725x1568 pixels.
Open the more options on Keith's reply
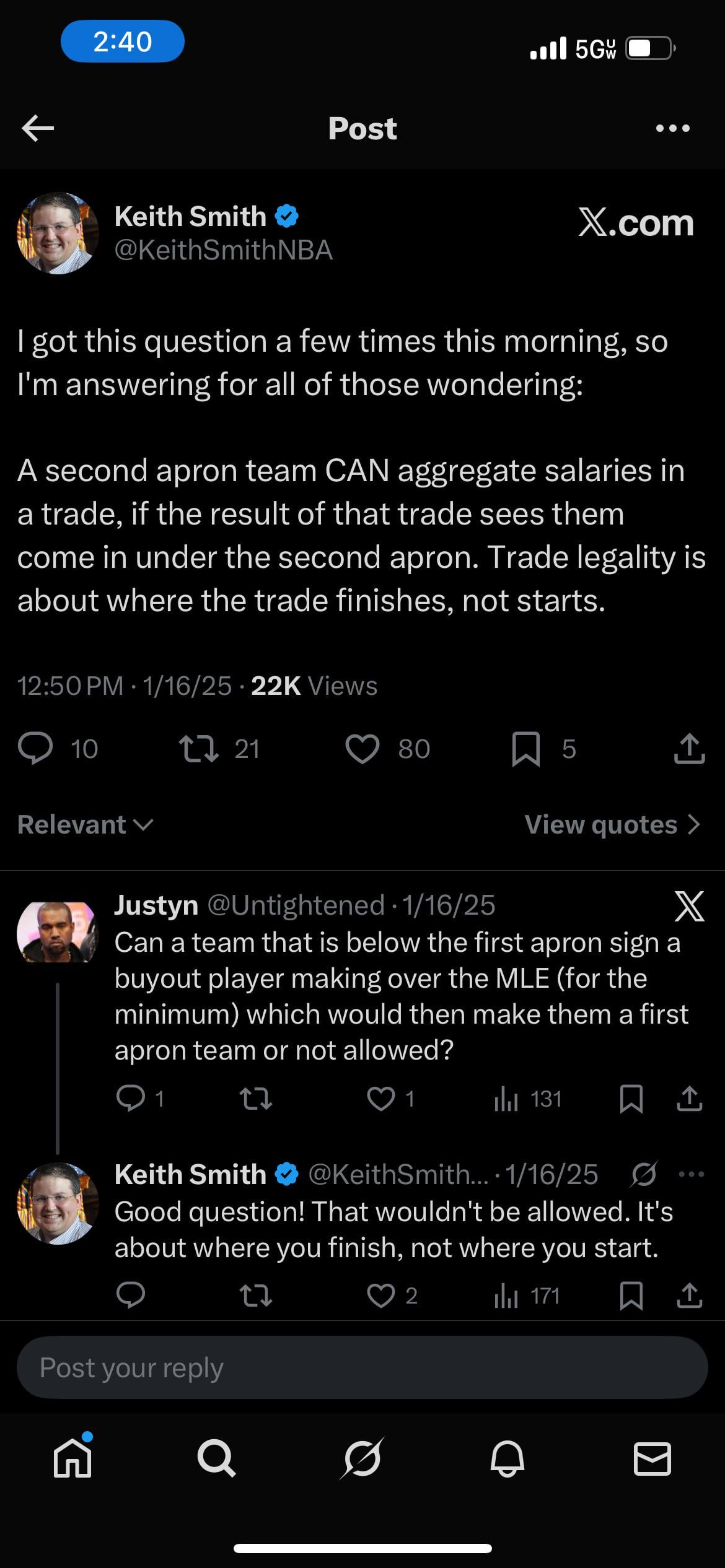(692, 1174)
